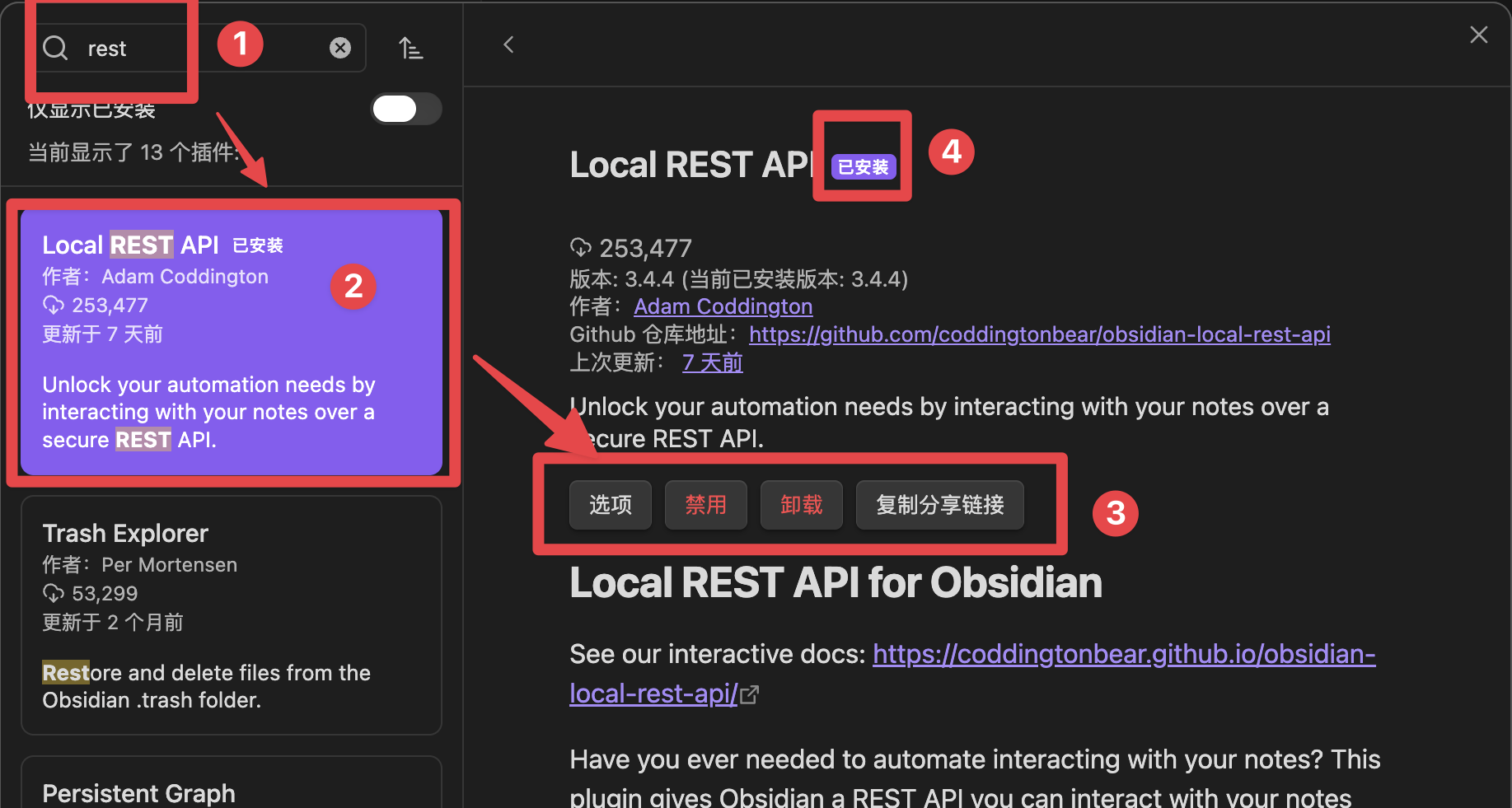
Task: Click the download count icon in details
Action: 581,247
